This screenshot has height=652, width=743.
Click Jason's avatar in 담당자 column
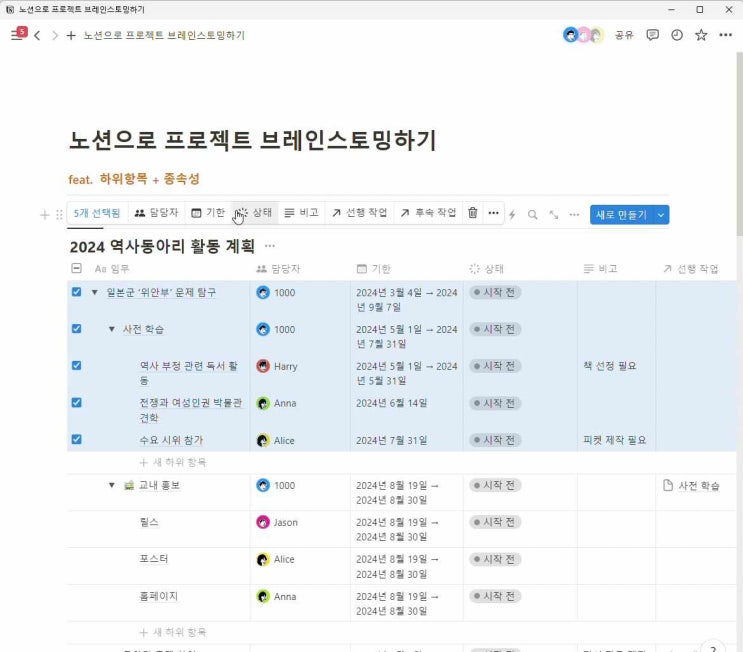[263, 522]
